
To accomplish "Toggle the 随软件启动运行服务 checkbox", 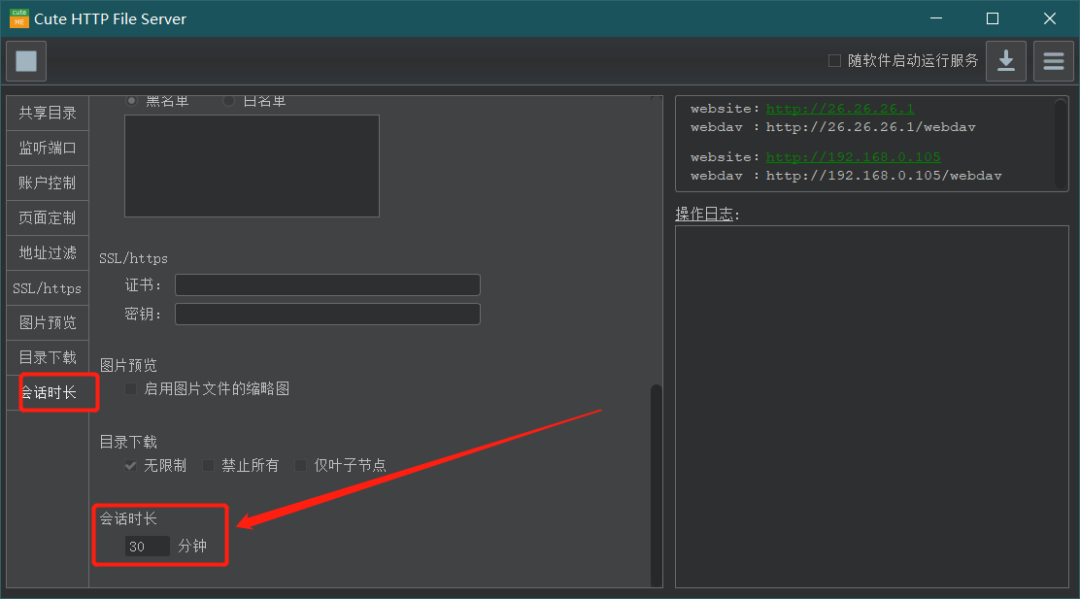I will (834, 61).
